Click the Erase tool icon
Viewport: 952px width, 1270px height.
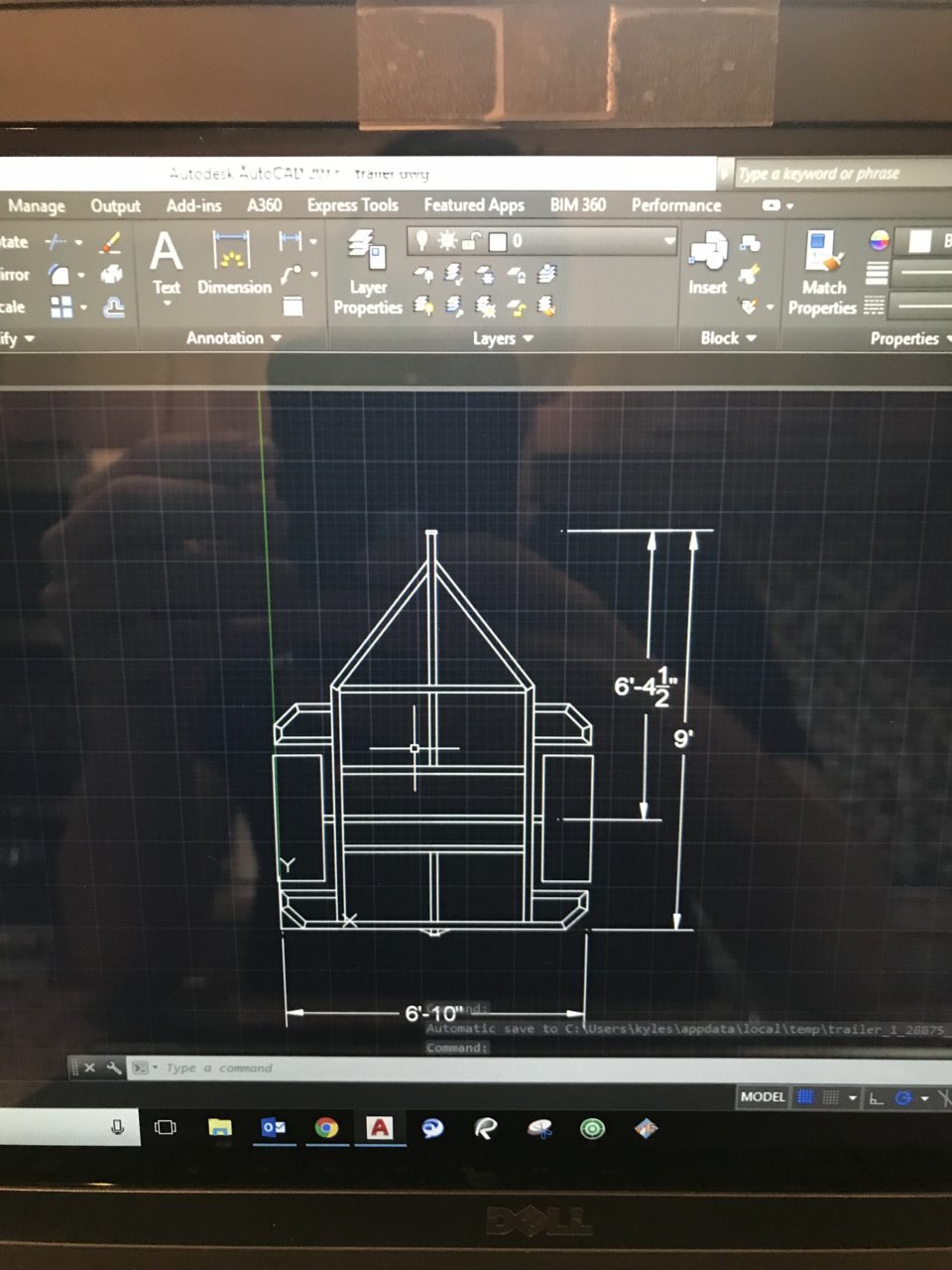point(111,241)
